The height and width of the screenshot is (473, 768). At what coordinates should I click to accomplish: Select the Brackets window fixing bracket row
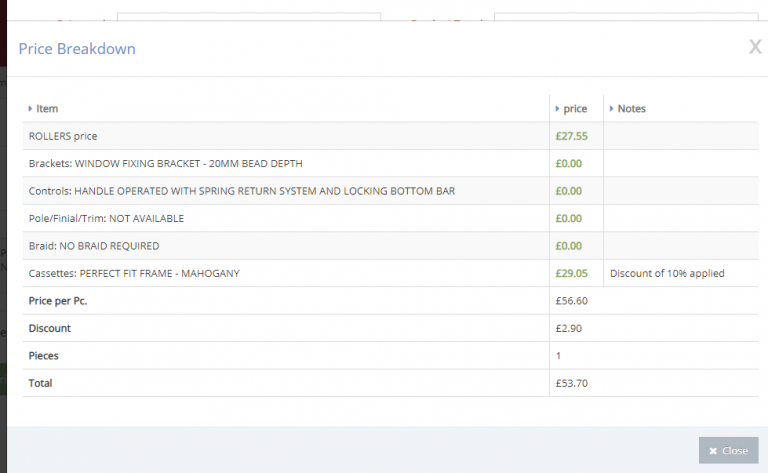(165, 163)
